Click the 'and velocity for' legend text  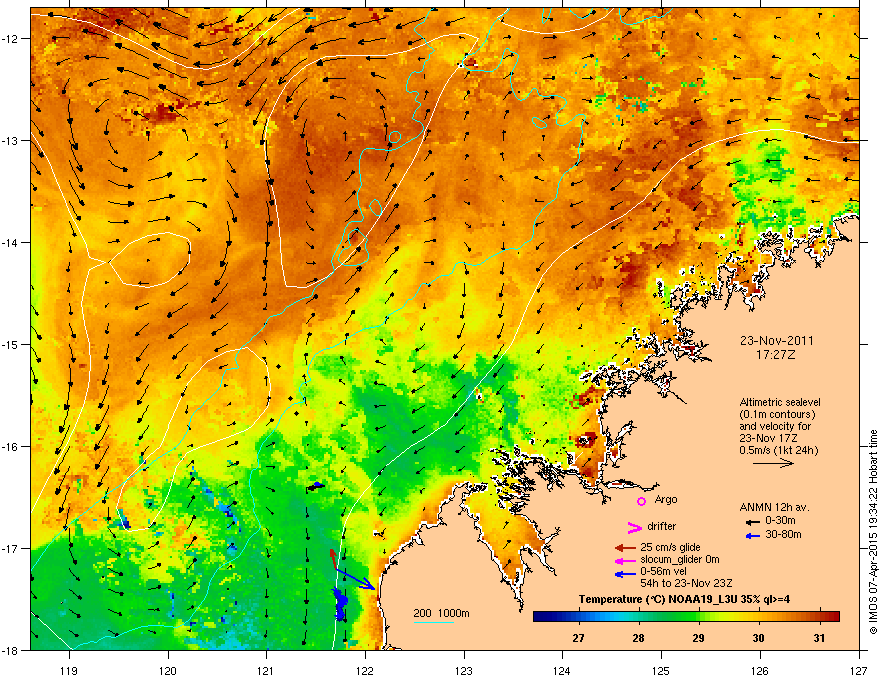pyautogui.click(x=775, y=426)
